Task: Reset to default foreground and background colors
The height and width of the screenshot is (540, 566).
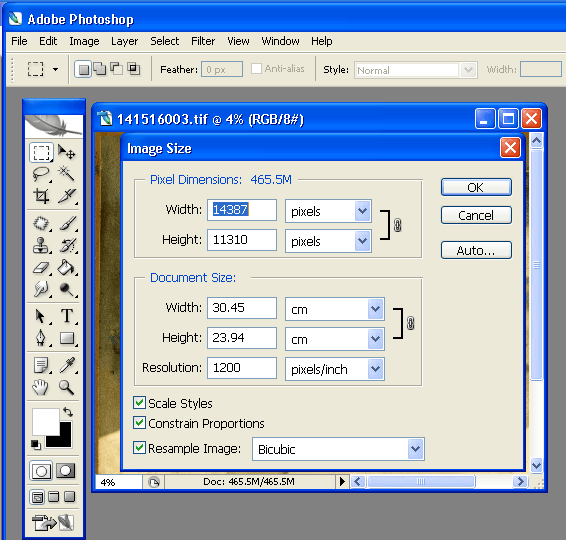Action: click(35, 445)
